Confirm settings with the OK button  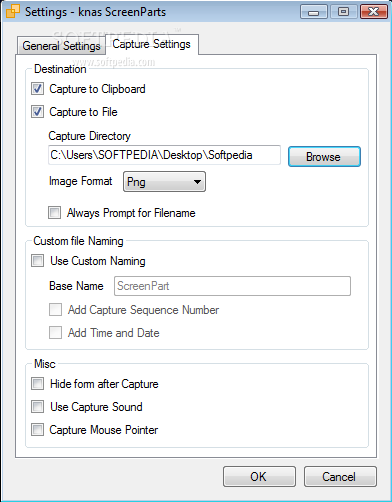259,477
